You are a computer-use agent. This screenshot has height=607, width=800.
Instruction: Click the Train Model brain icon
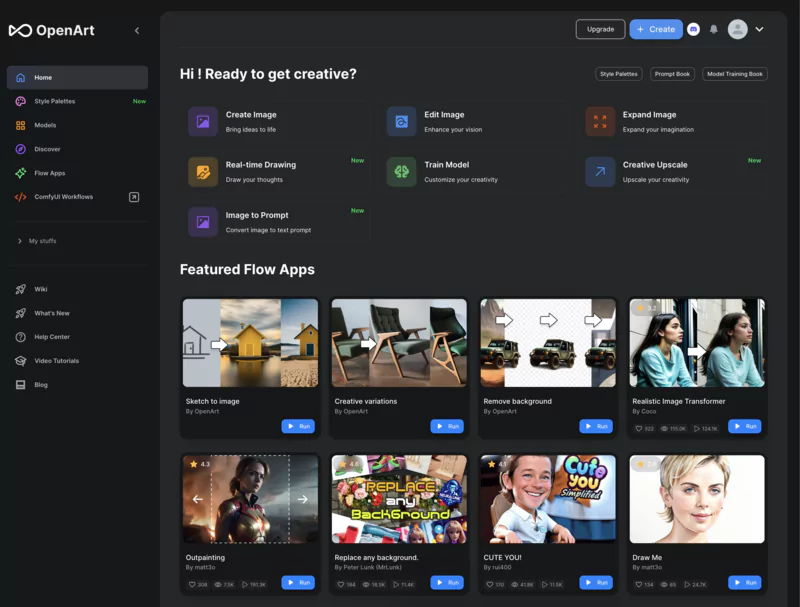tap(402, 172)
